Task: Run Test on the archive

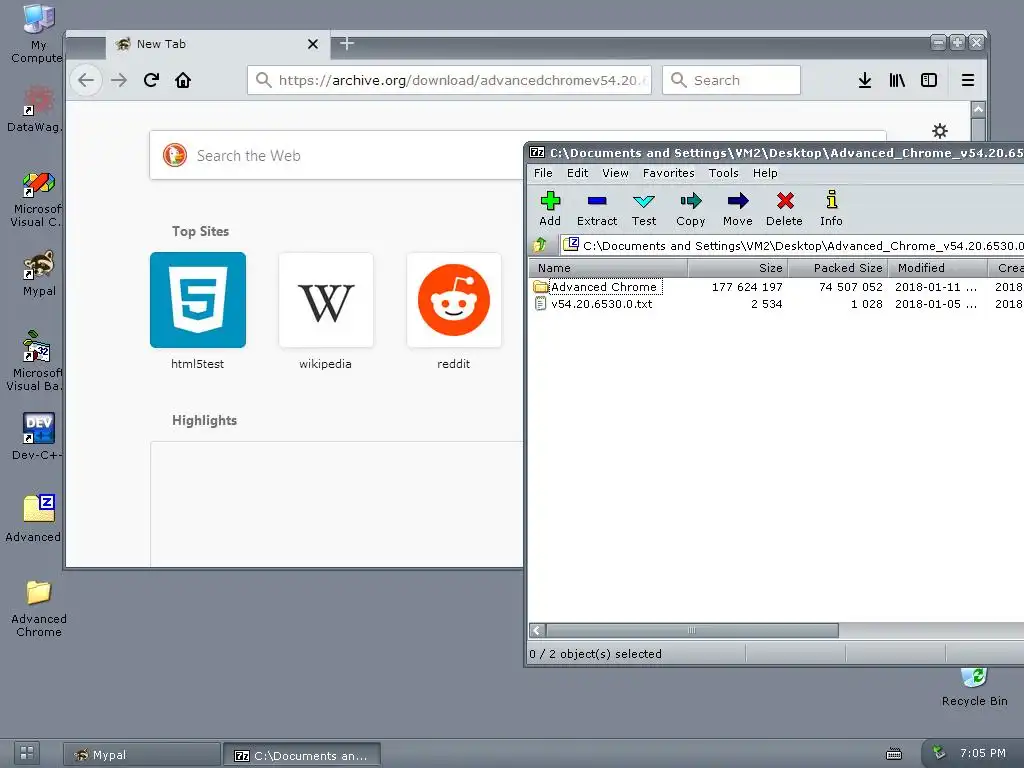Action: 644,209
